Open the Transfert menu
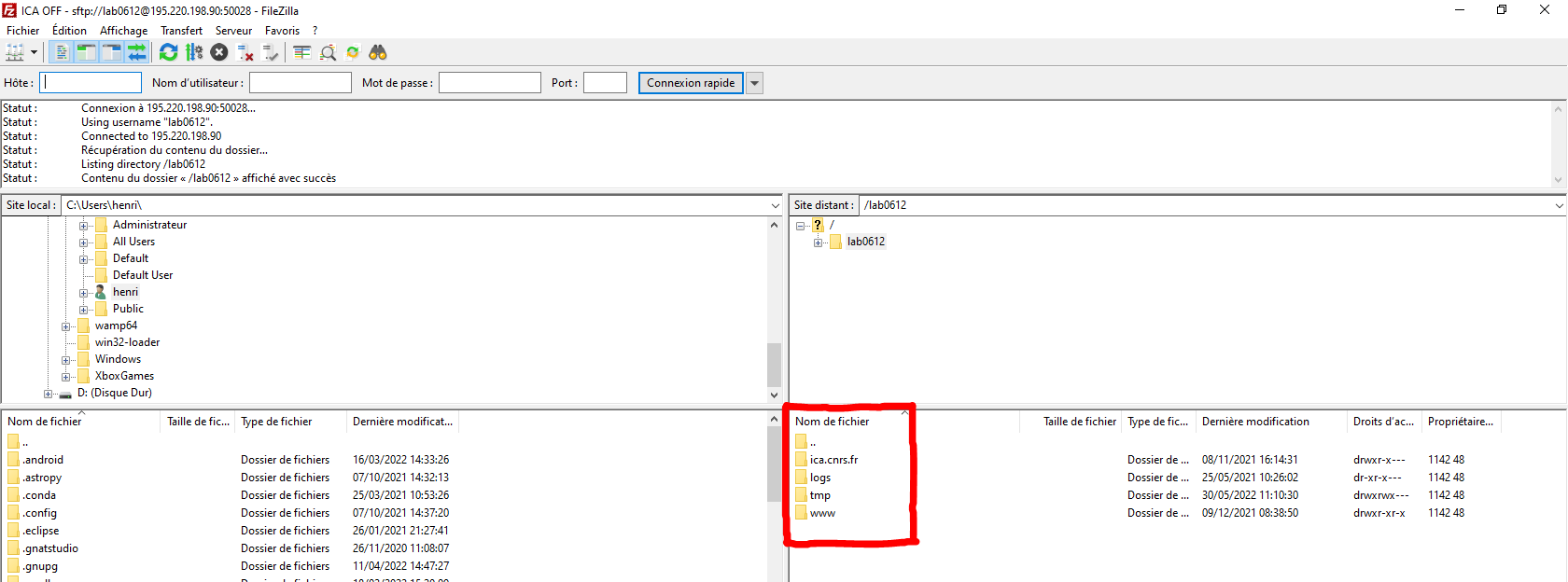 pyautogui.click(x=181, y=31)
